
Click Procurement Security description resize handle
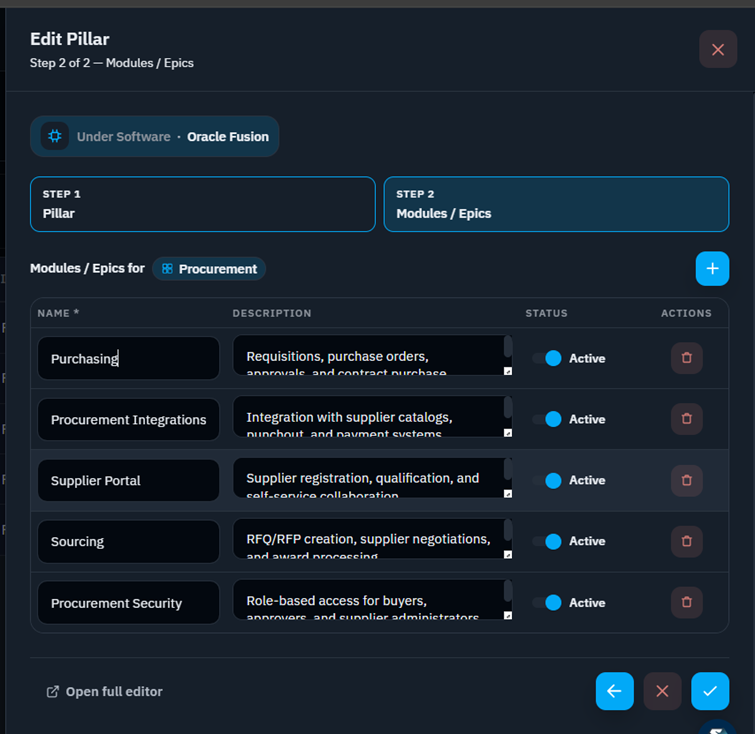pyautogui.click(x=508, y=616)
